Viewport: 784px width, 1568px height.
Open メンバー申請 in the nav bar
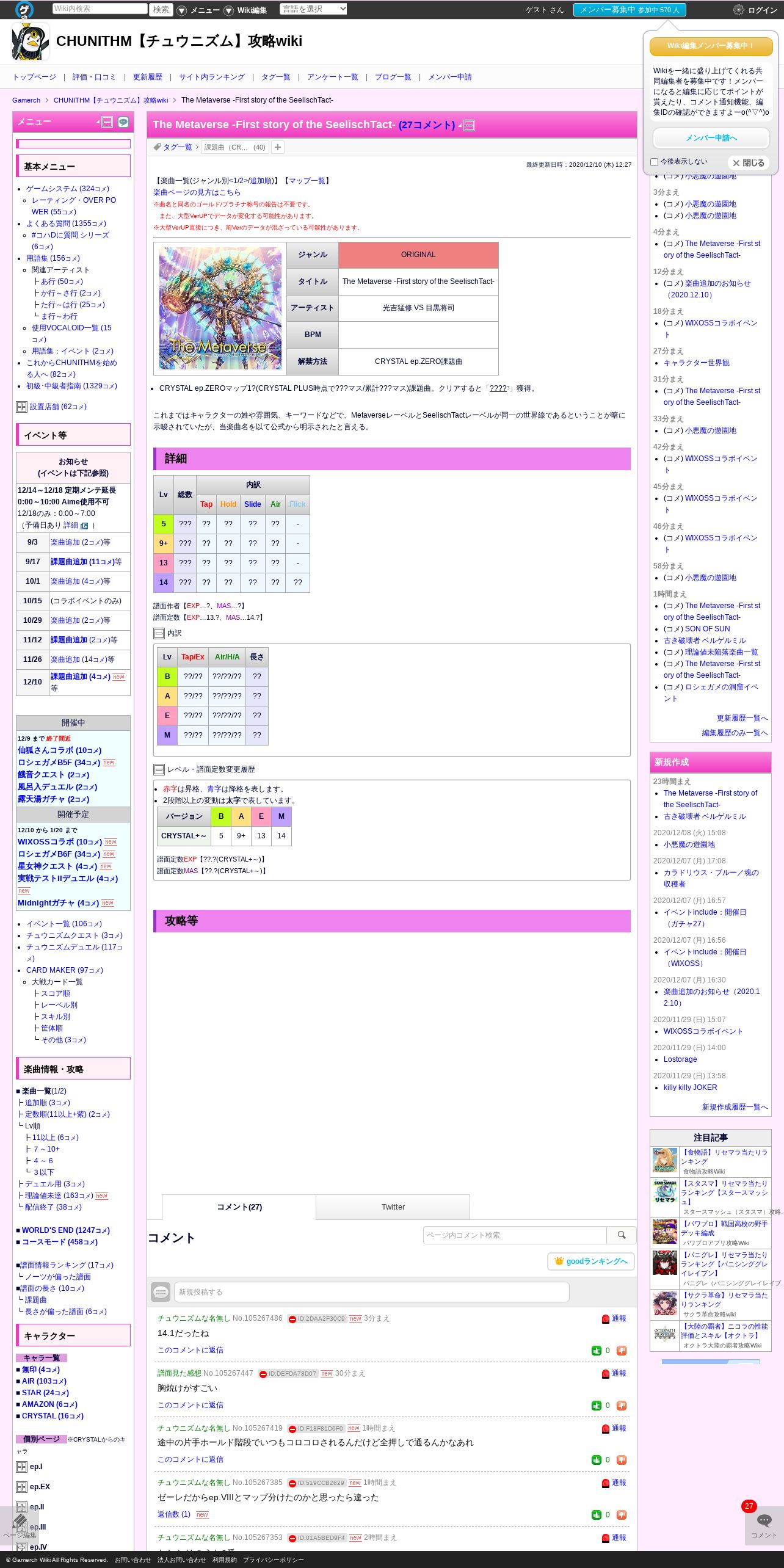coord(450,78)
